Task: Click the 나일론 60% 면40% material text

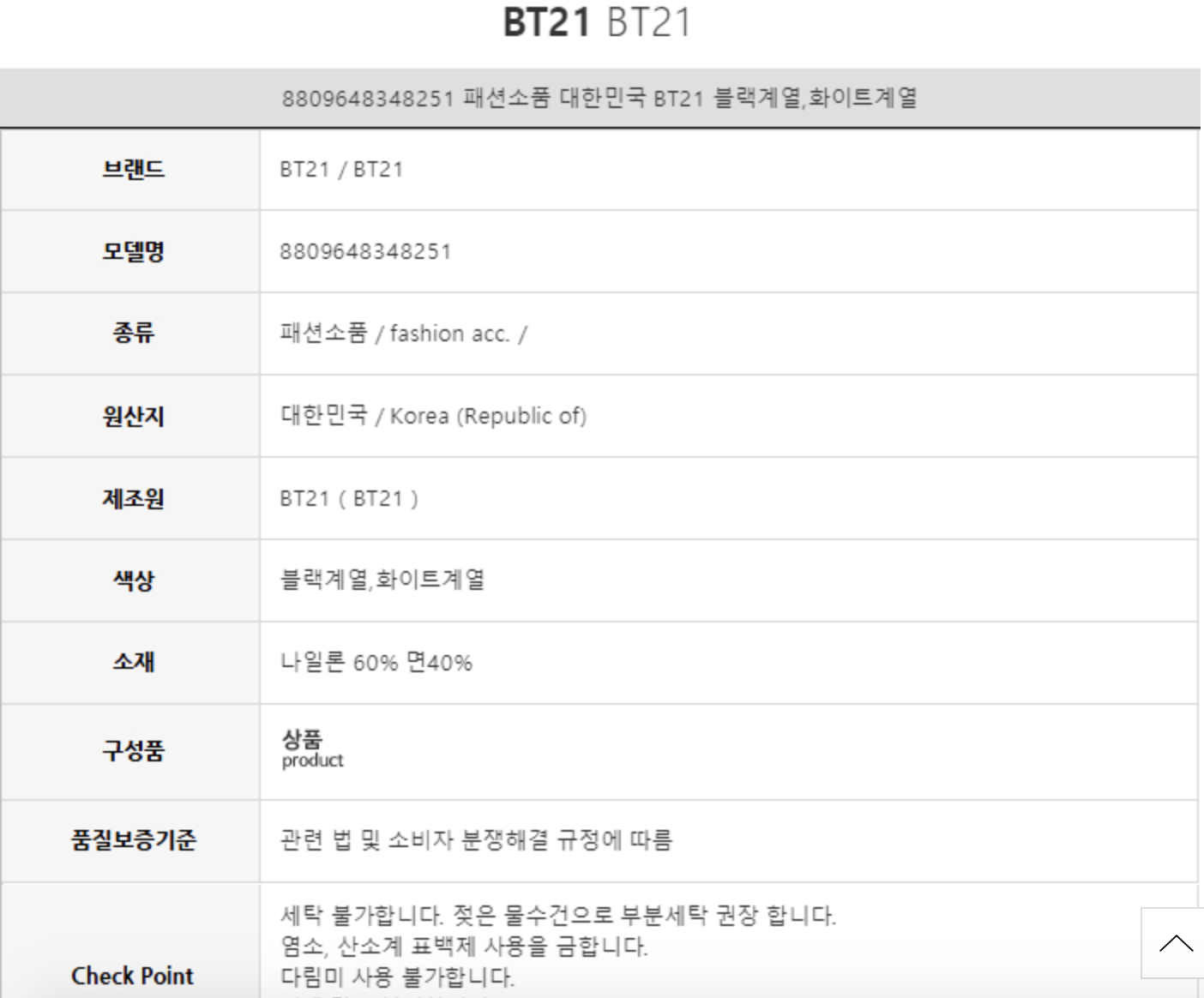Action: (x=376, y=662)
